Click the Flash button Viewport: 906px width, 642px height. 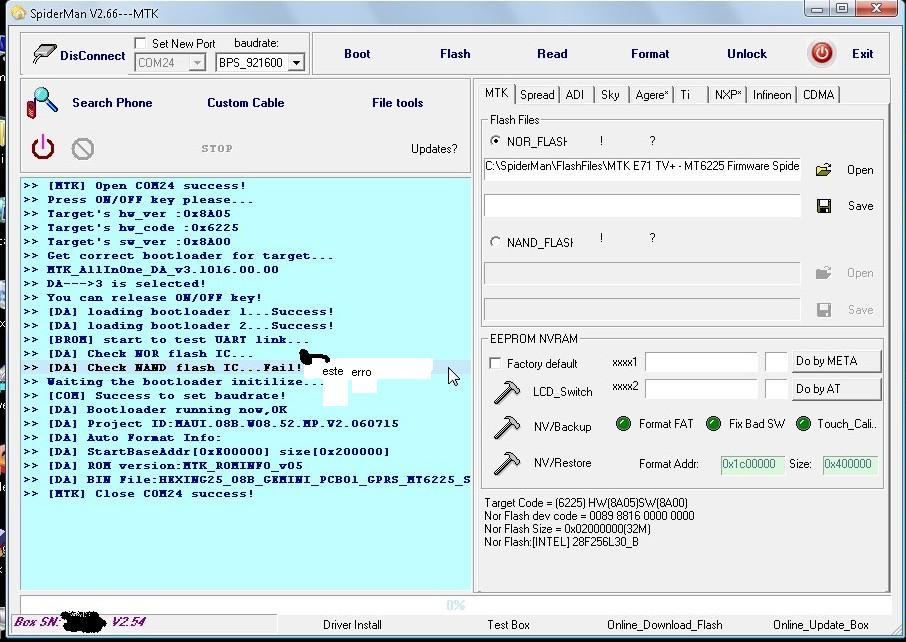click(x=455, y=54)
